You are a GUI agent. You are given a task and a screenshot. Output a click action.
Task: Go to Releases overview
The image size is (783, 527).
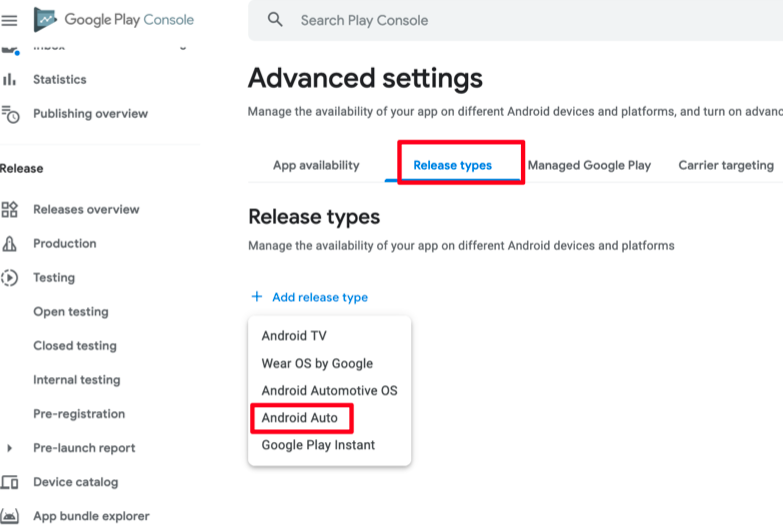coord(86,209)
